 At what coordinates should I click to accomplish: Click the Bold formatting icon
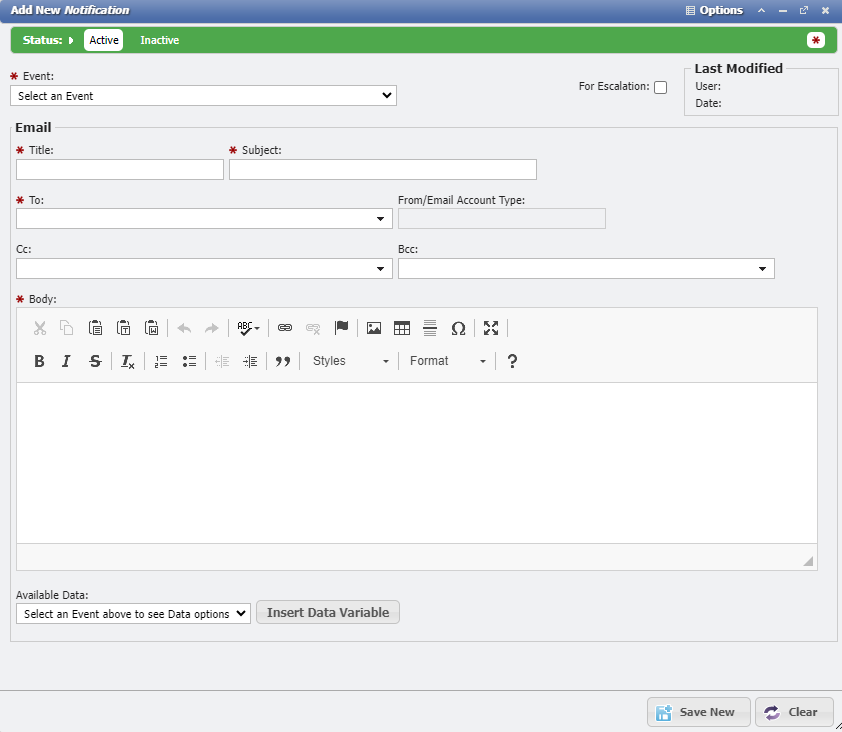point(39,361)
